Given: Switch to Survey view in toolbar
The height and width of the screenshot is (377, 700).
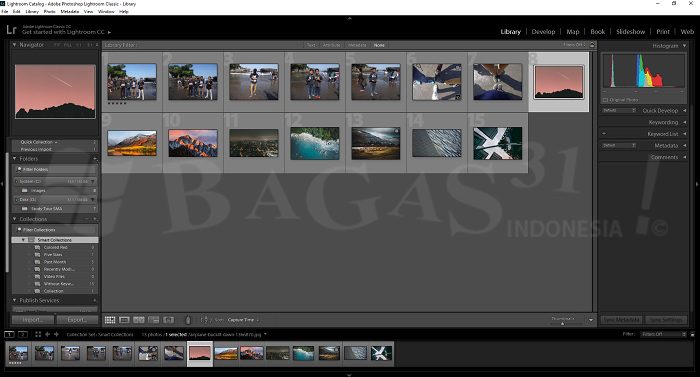Looking at the screenshot, I should pos(154,320).
